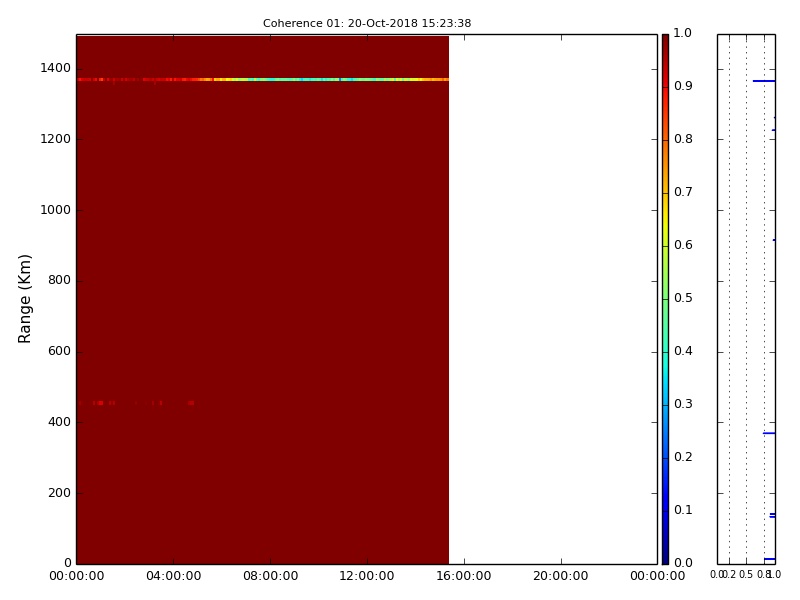Click the 800 range tick label
800x600 pixels.
[59, 280]
